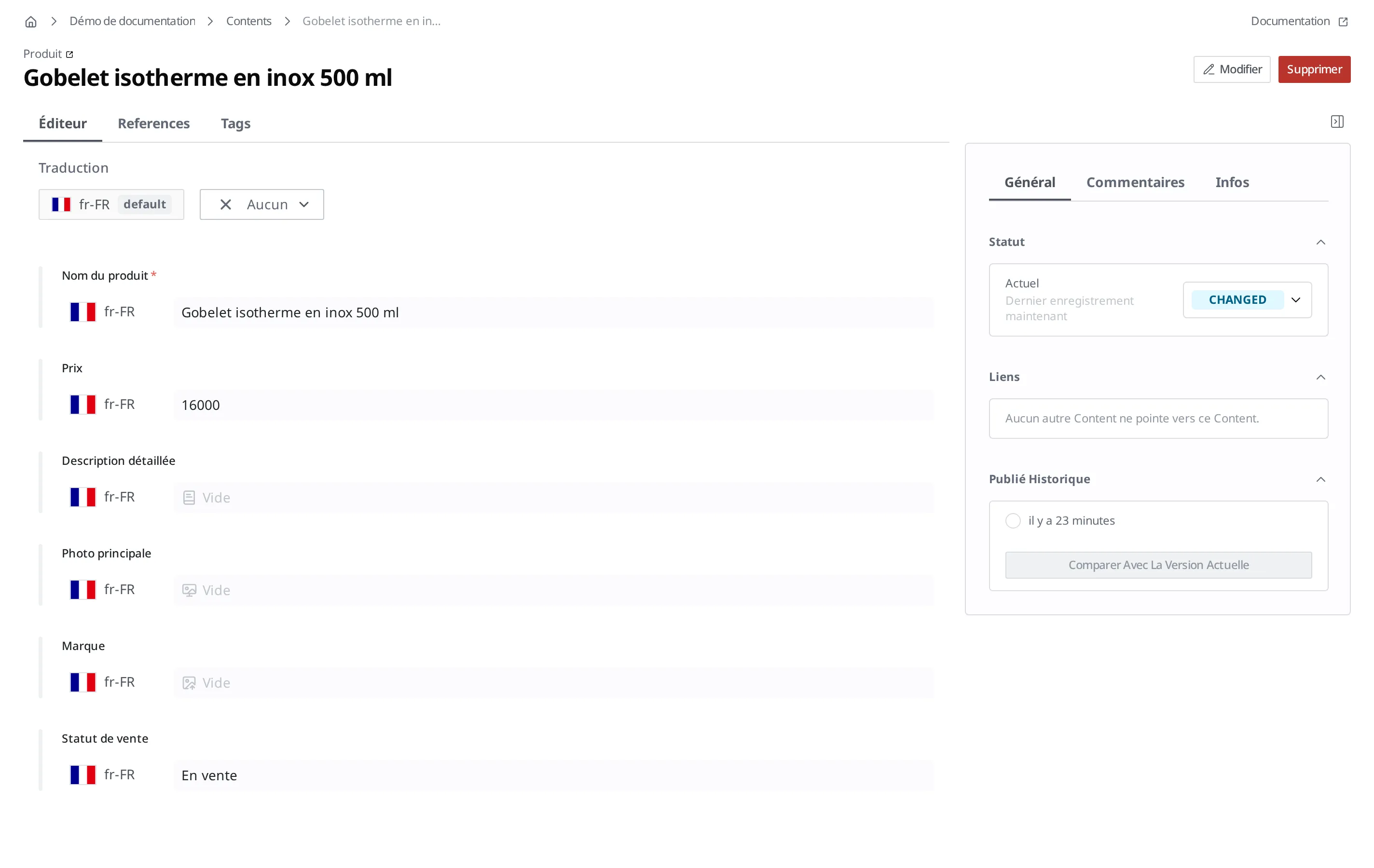Go to the home icon in breadcrumb
Viewport: 1374px width, 868px height.
click(31, 22)
